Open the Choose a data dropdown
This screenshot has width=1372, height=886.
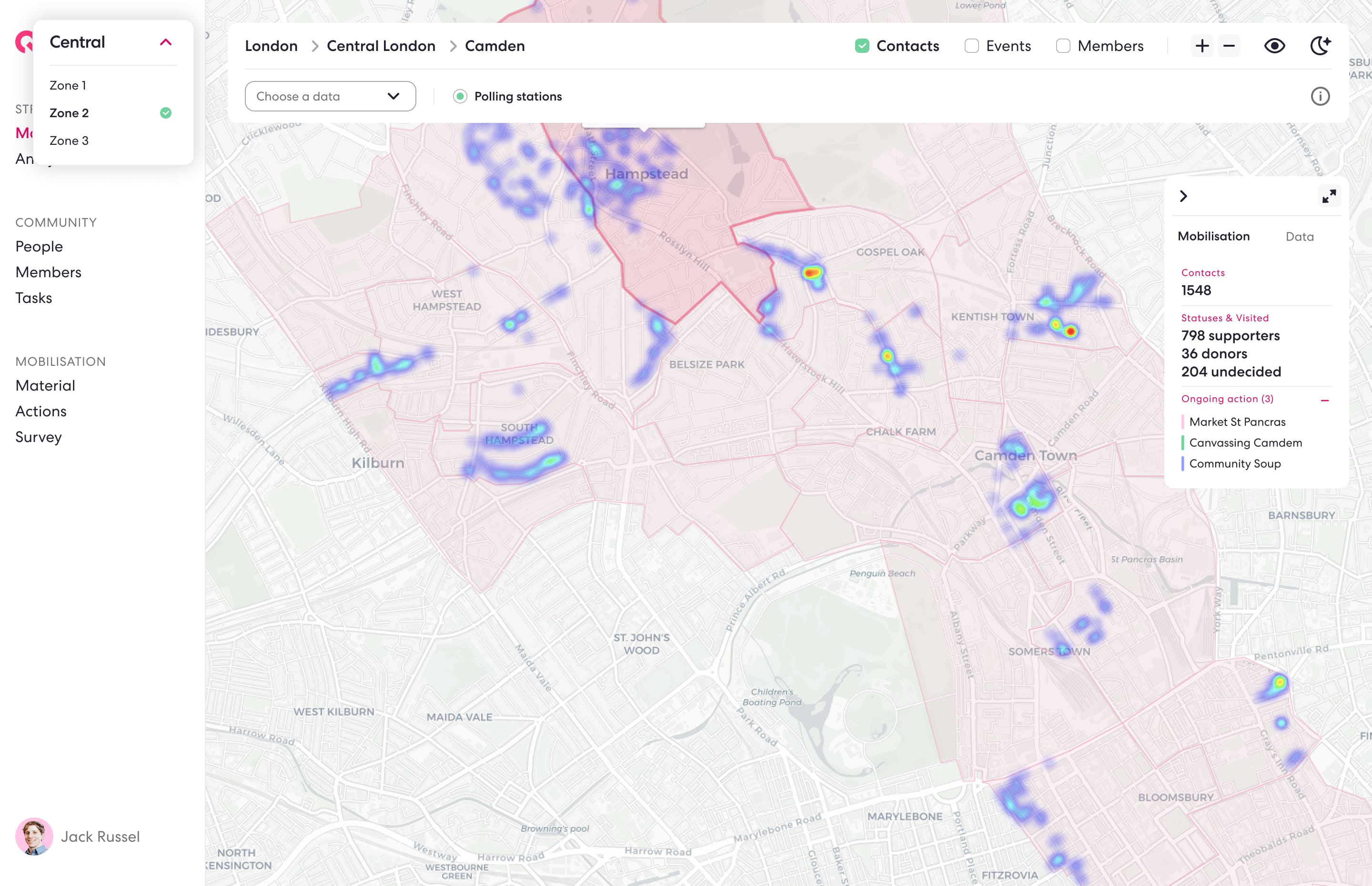tap(330, 96)
